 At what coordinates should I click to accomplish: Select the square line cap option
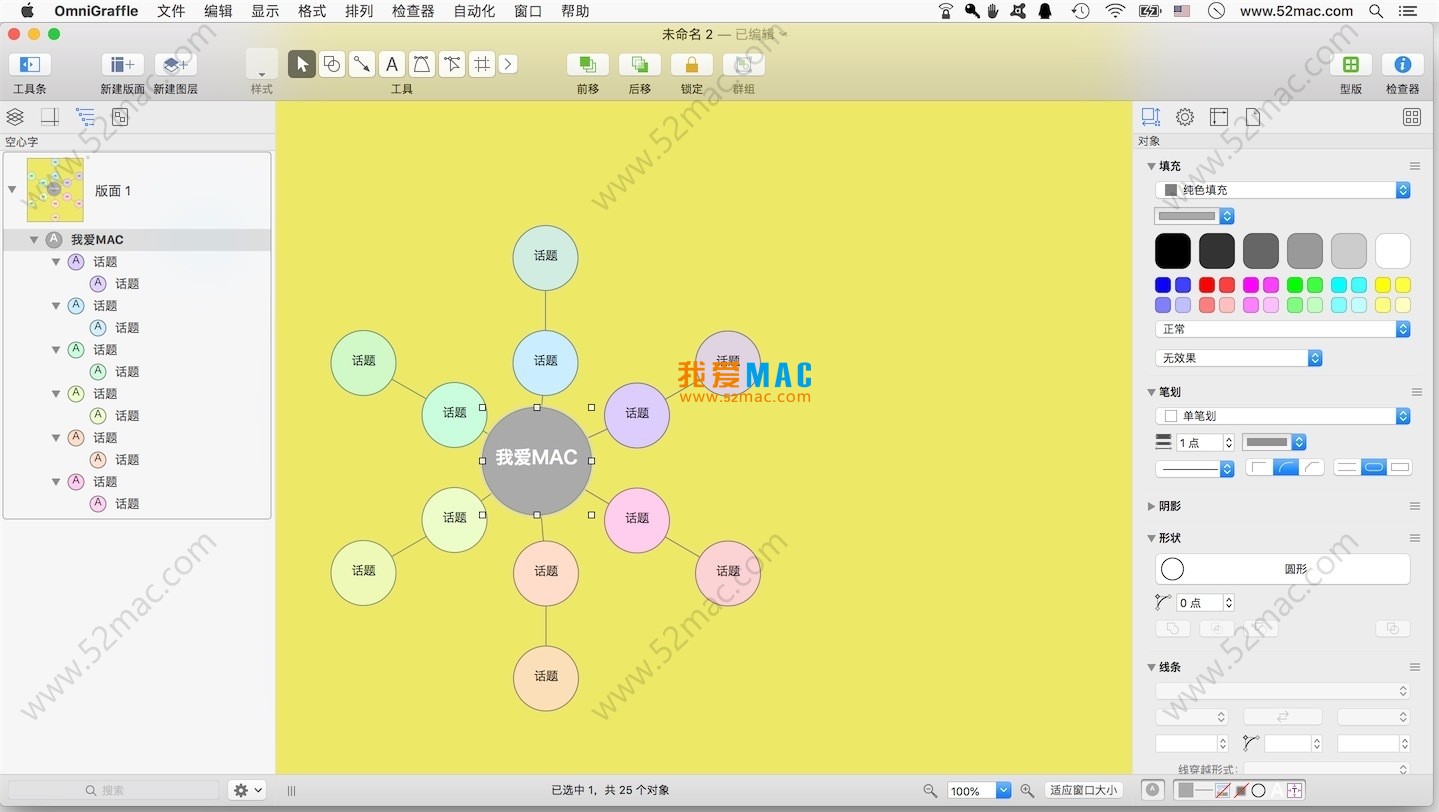point(1400,468)
